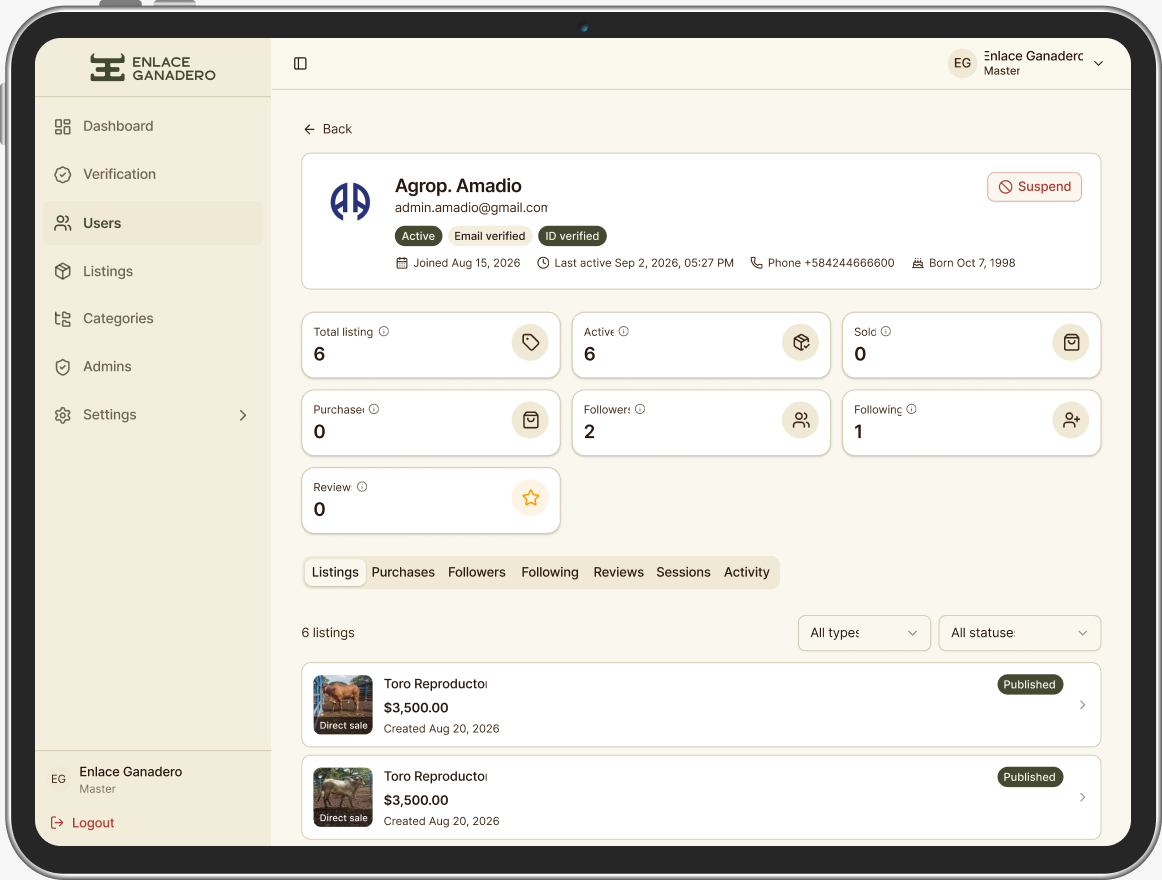Click the Reviews card star icon
The width and height of the screenshot is (1162, 880).
531,498
